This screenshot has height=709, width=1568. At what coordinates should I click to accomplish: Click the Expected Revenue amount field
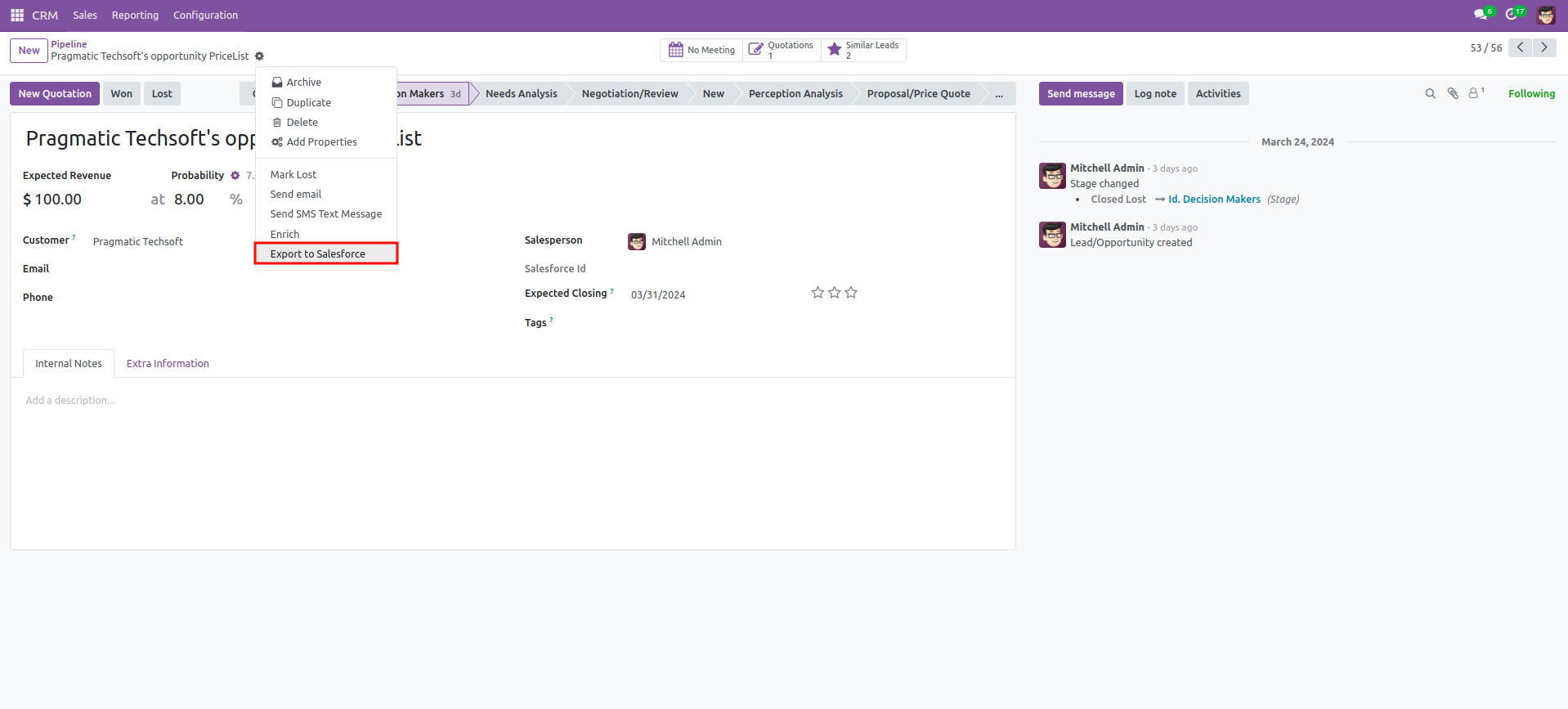[x=59, y=200]
